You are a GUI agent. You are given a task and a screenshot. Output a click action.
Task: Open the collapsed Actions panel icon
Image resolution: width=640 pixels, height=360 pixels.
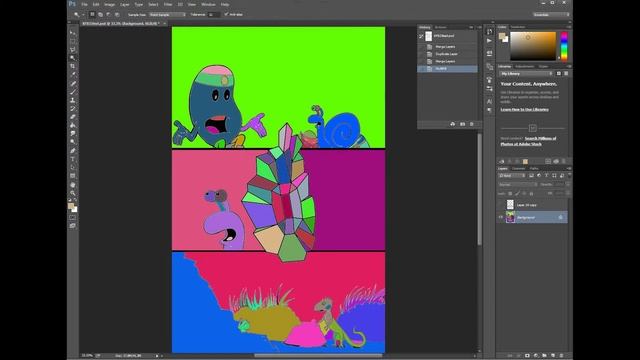pos(489,41)
